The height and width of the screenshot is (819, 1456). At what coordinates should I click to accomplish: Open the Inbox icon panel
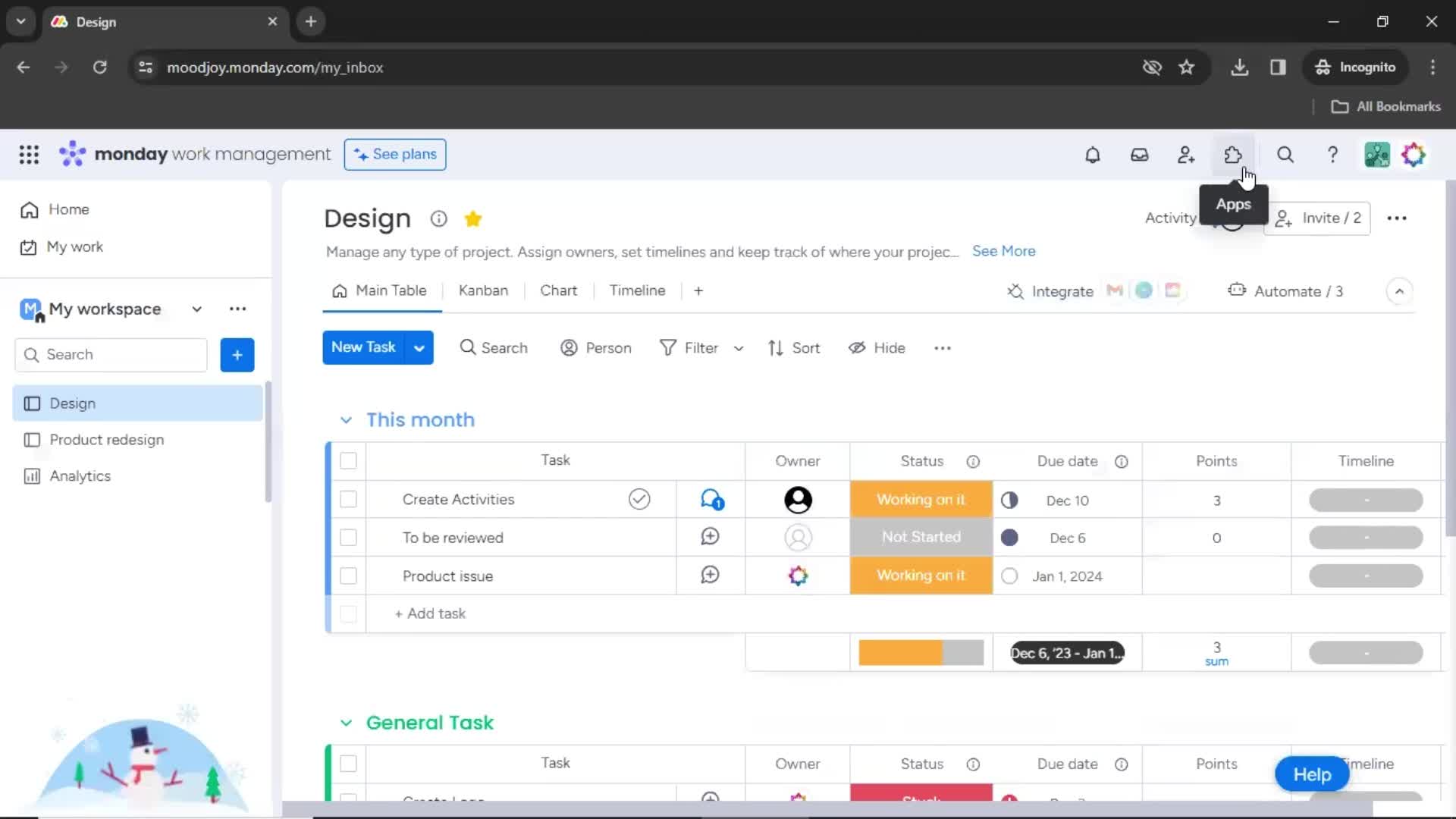pos(1139,155)
